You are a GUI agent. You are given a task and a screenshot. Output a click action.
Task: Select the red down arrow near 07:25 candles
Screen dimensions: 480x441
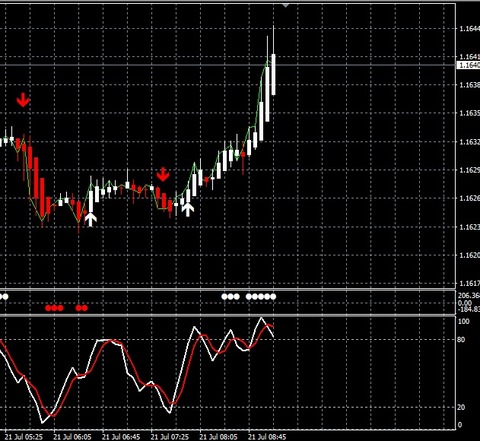163,175
